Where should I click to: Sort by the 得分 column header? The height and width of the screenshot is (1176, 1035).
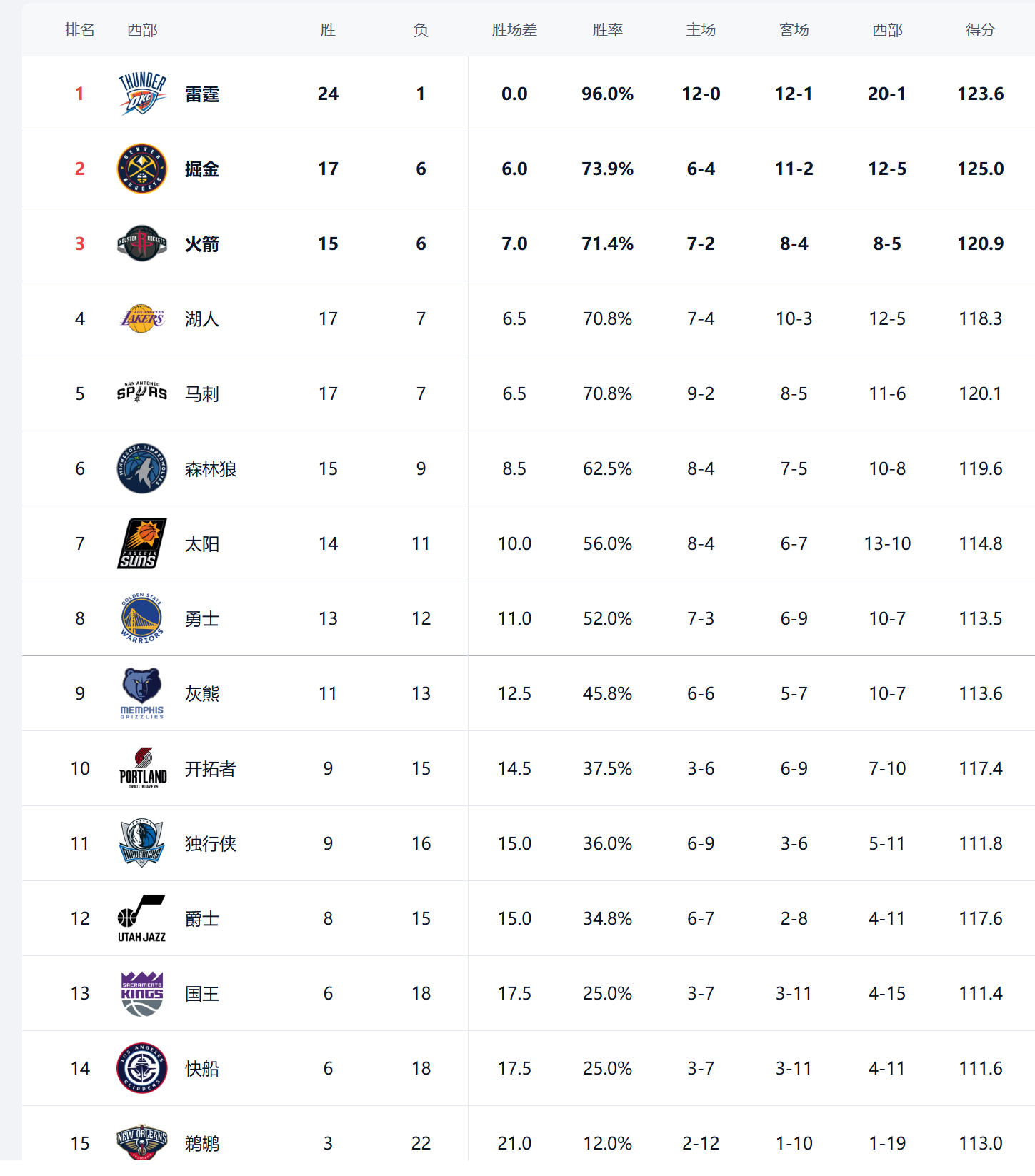pos(980,30)
